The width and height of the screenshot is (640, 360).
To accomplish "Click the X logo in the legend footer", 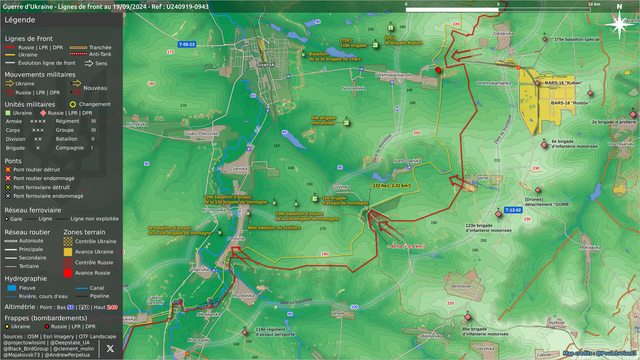I will pos(110,349).
